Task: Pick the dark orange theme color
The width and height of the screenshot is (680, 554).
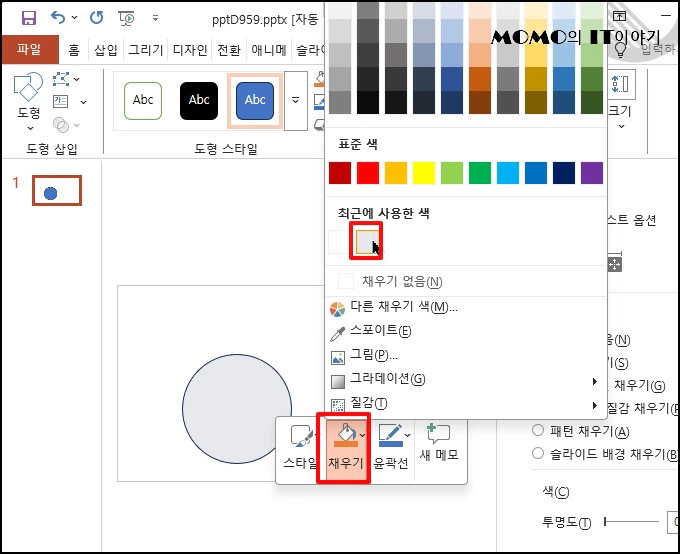Action: click(x=480, y=79)
